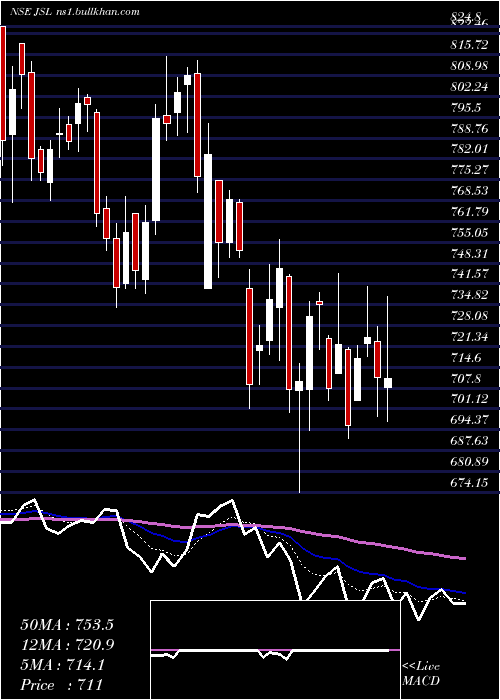Click the 701.12 price axis label

pos(469,399)
